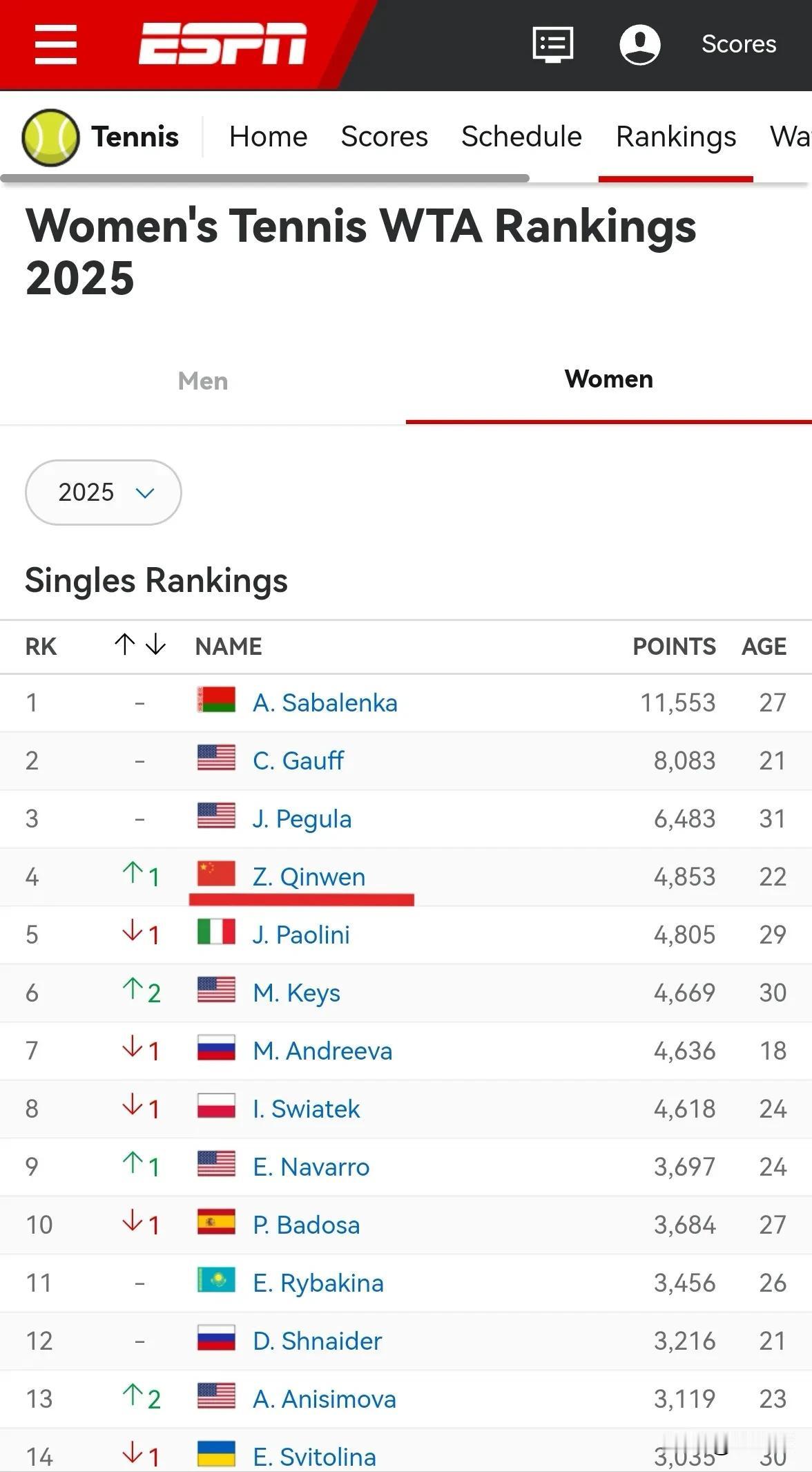Click the Kazakhstan flag next to Rybakina
812x1472 pixels.
coord(216,1280)
